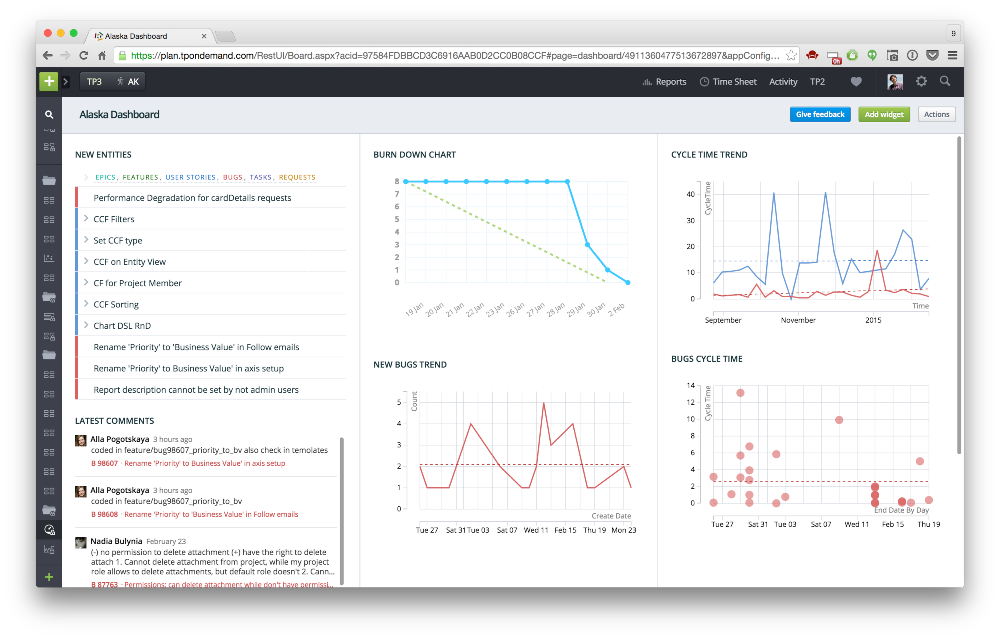This screenshot has height=639, width=1000.
Task: Click the green plus at the sidebar bottom
Action: 49,577
